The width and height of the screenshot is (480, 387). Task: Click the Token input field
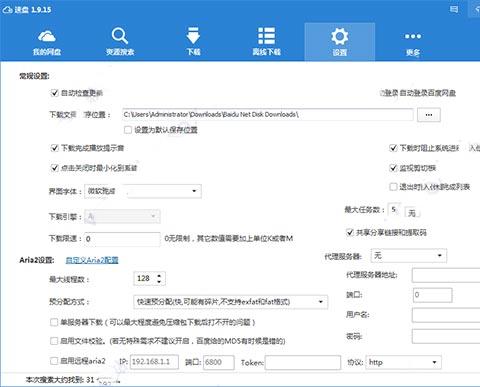pyautogui.click(x=303, y=362)
